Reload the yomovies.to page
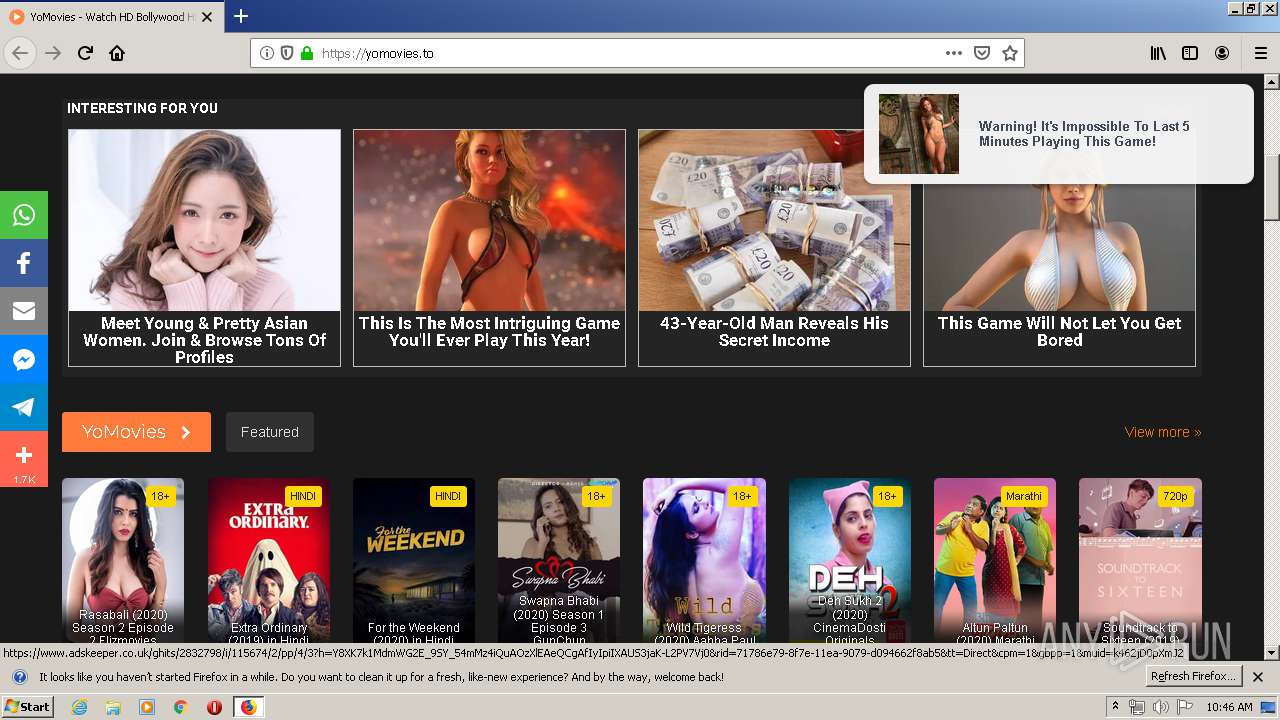The height and width of the screenshot is (720, 1280). point(85,53)
